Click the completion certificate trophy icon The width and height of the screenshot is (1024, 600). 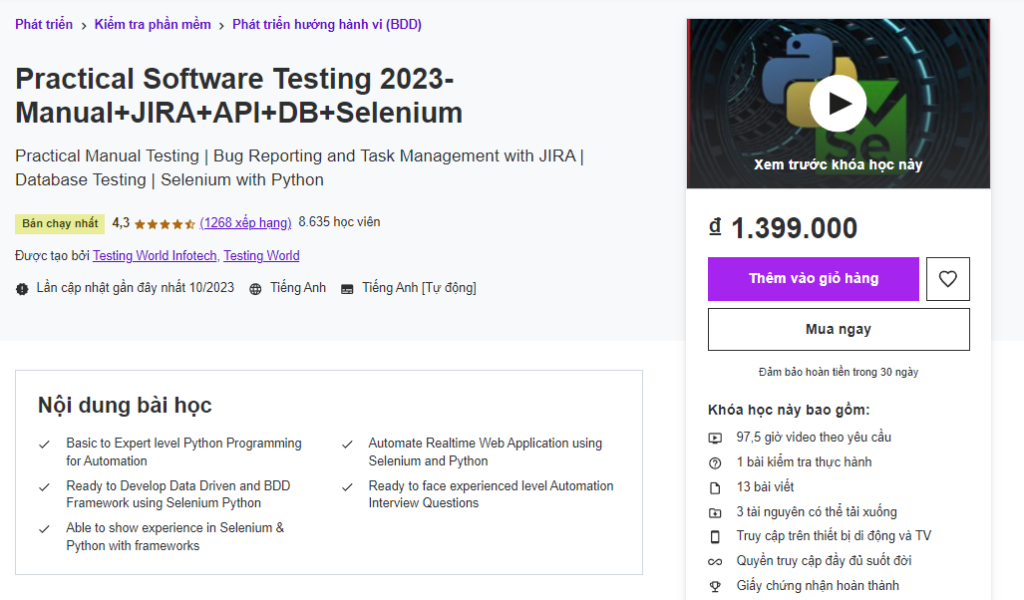[x=715, y=586]
